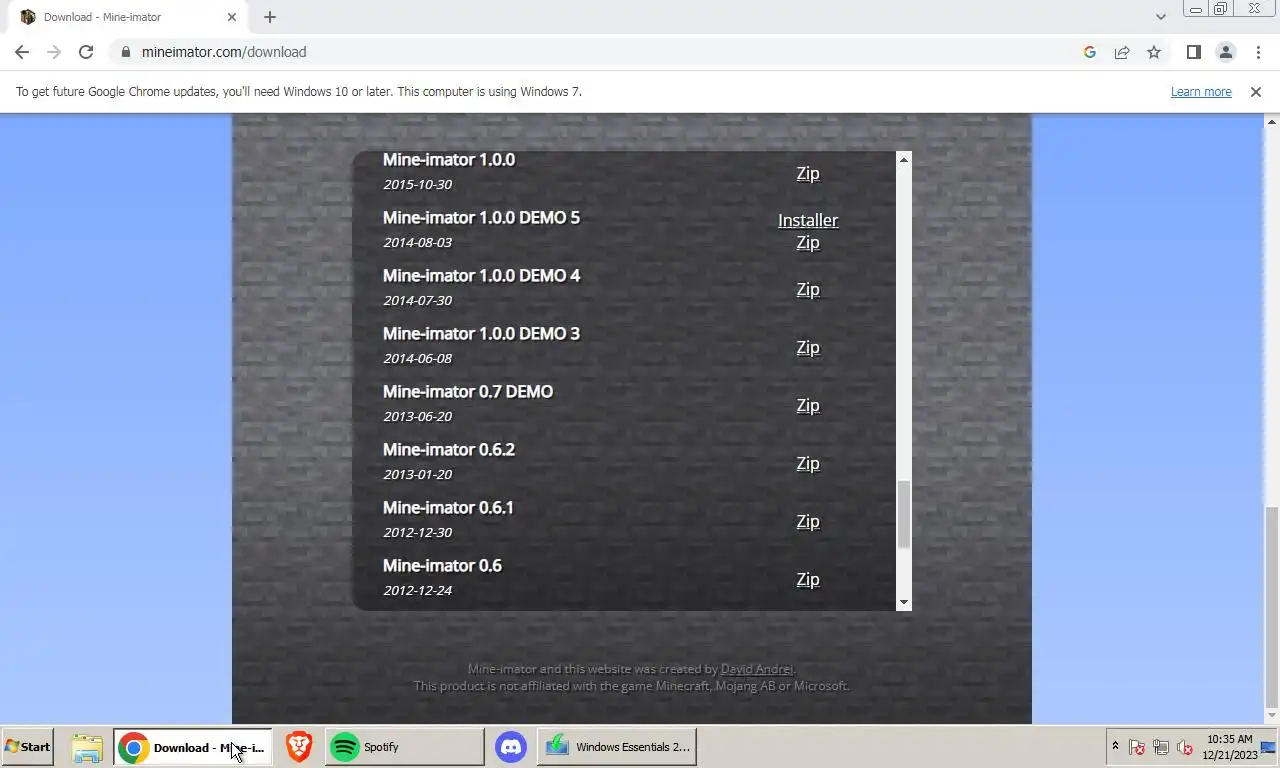This screenshot has height=768, width=1280.
Task: Share this page icon
Action: coord(1122,52)
